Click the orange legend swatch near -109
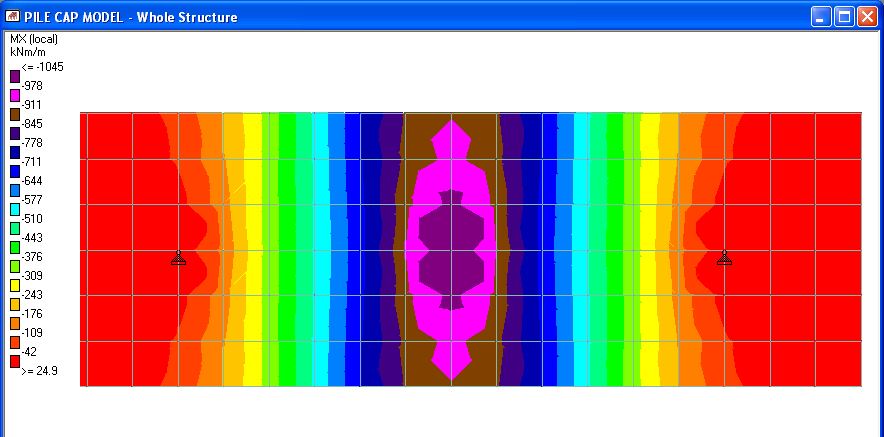Viewport: 884px width, 437px height. click(x=15, y=324)
